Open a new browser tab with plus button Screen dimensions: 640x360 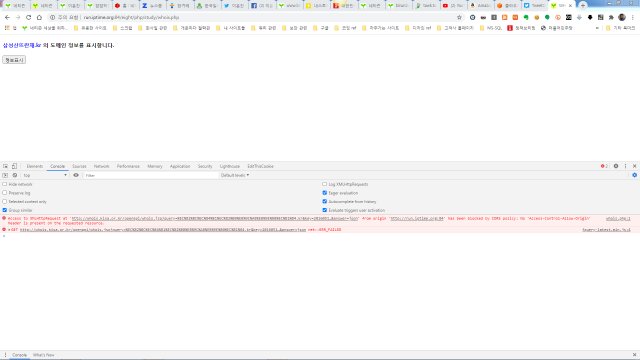pos(583,6)
